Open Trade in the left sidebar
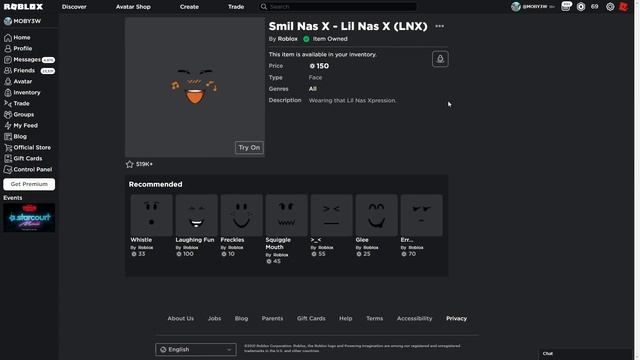The image size is (640, 360). click(17, 104)
